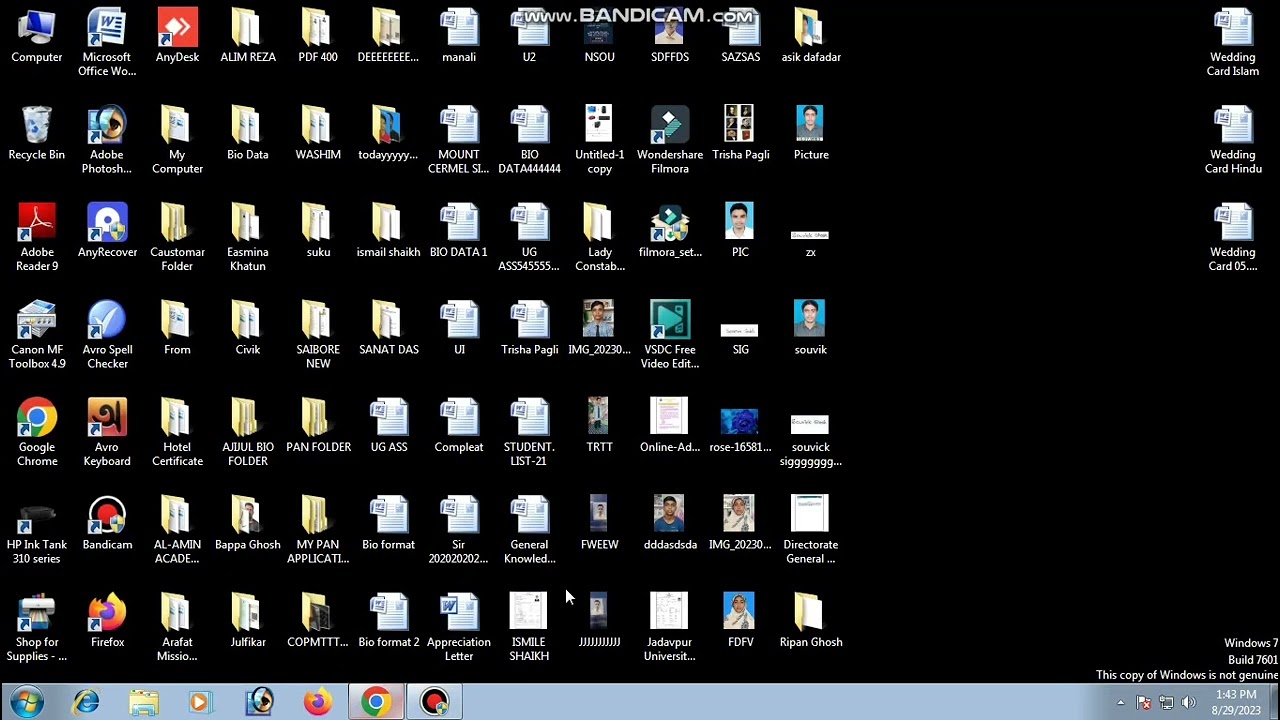Open Windows Media Player from the taskbar
Screen dimensions: 1280x720
pos(201,703)
